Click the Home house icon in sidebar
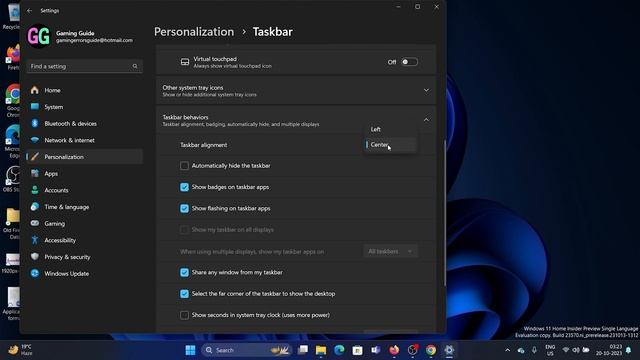640x360 pixels. 35,90
